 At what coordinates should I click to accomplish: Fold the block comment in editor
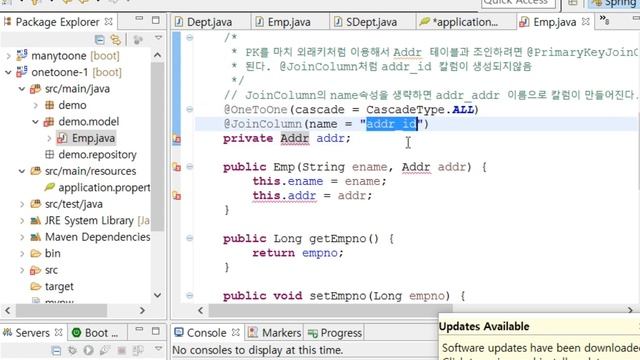189,38
